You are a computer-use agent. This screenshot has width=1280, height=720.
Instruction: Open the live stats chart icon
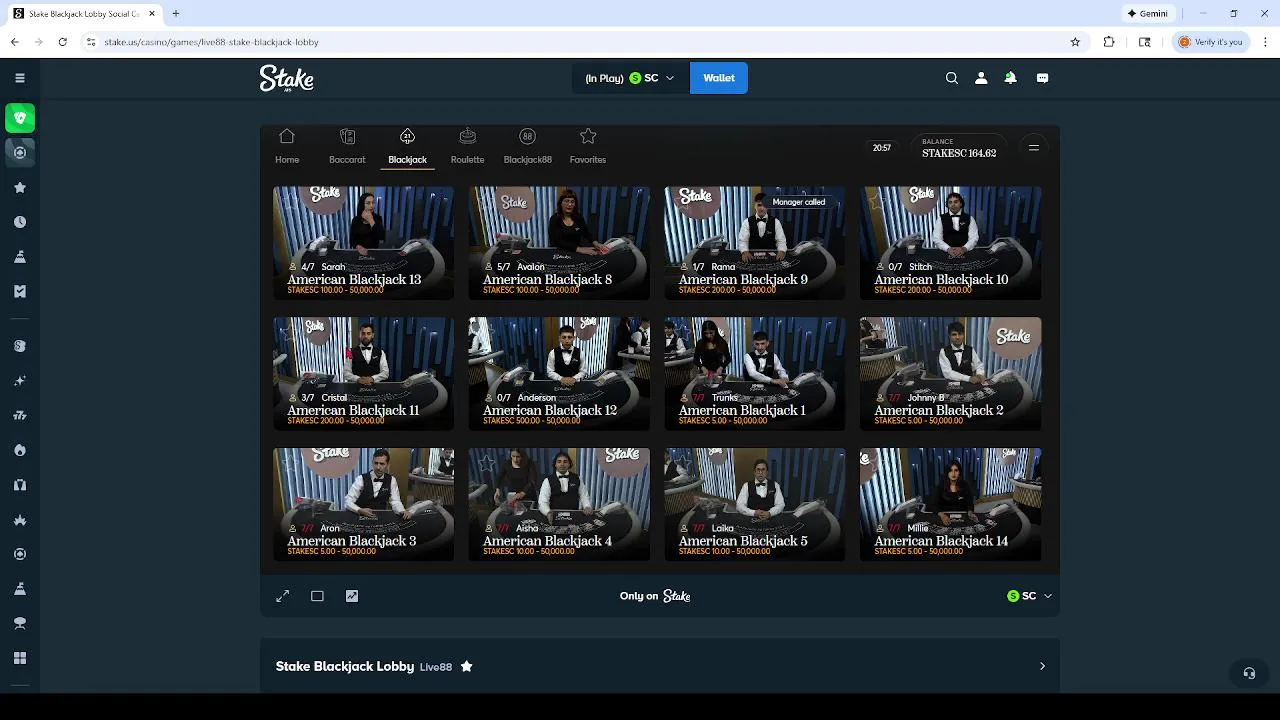point(352,596)
